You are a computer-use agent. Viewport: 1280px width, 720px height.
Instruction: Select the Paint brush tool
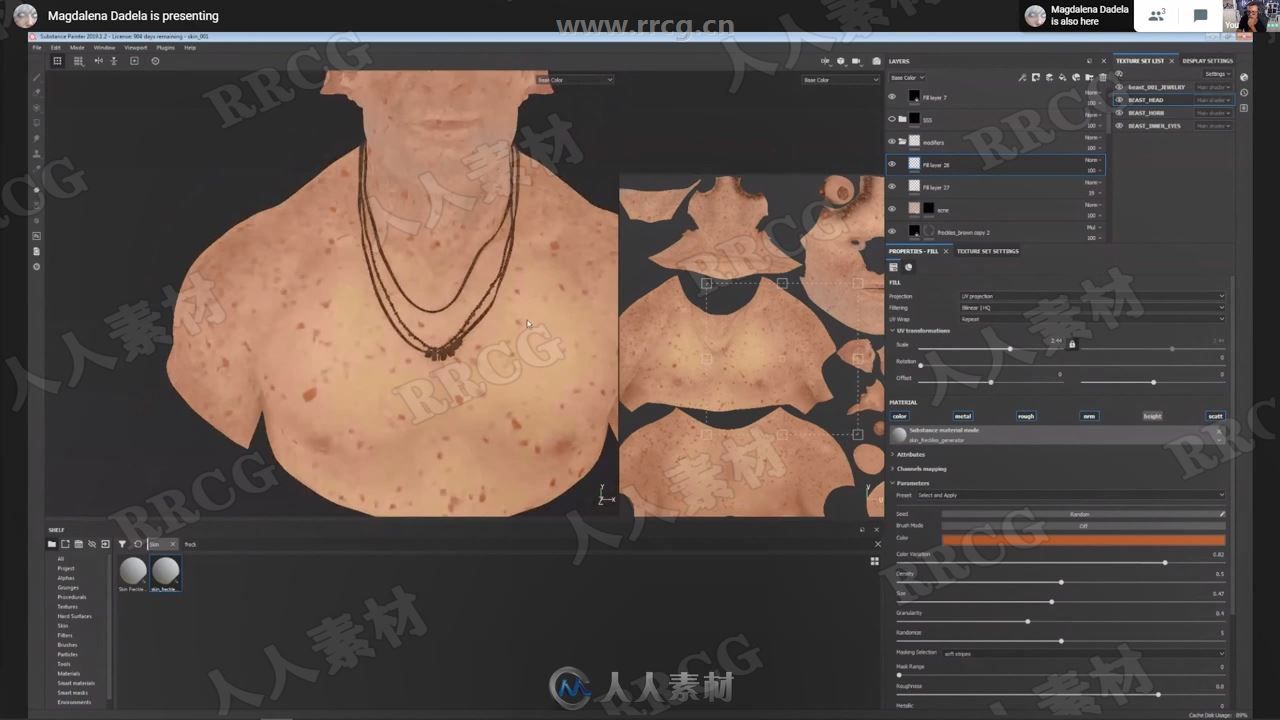(36, 78)
